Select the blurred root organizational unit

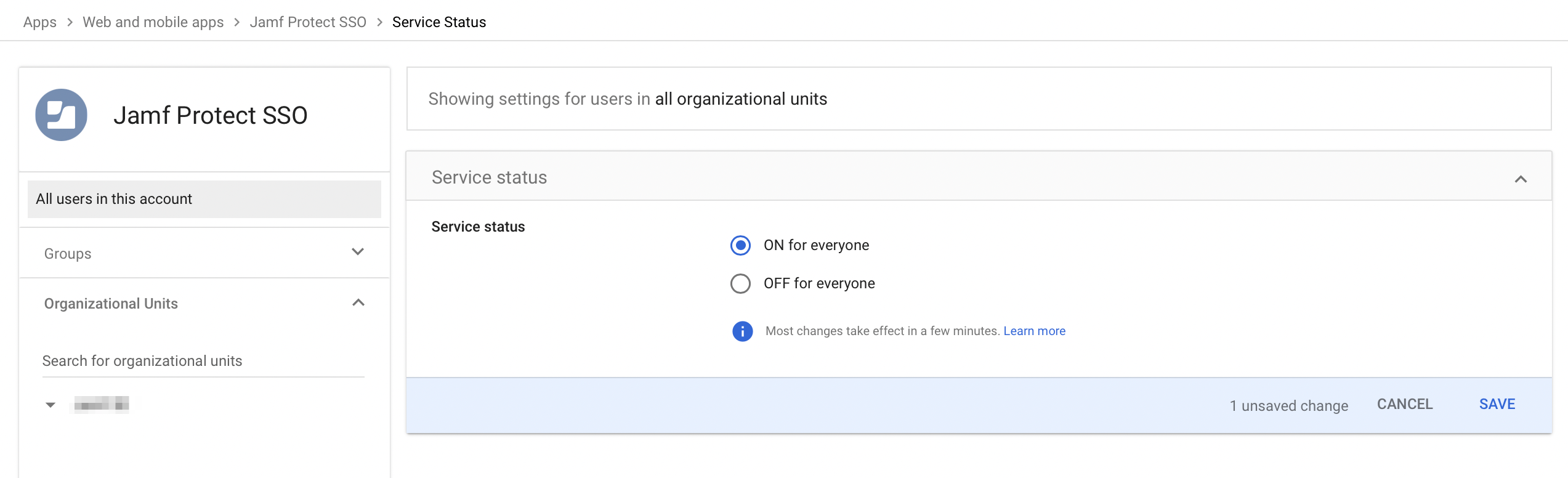click(102, 404)
